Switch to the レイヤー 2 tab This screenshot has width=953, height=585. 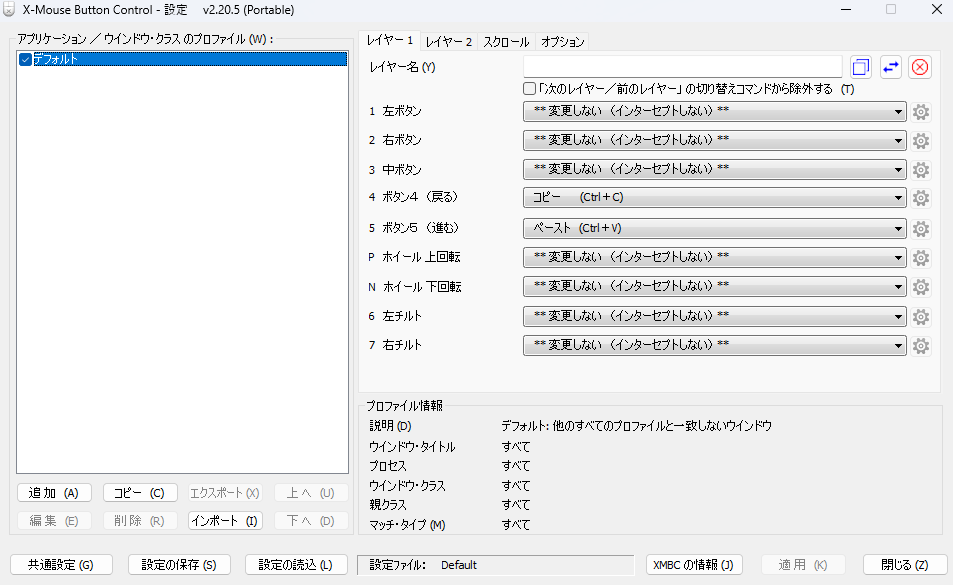pos(449,42)
